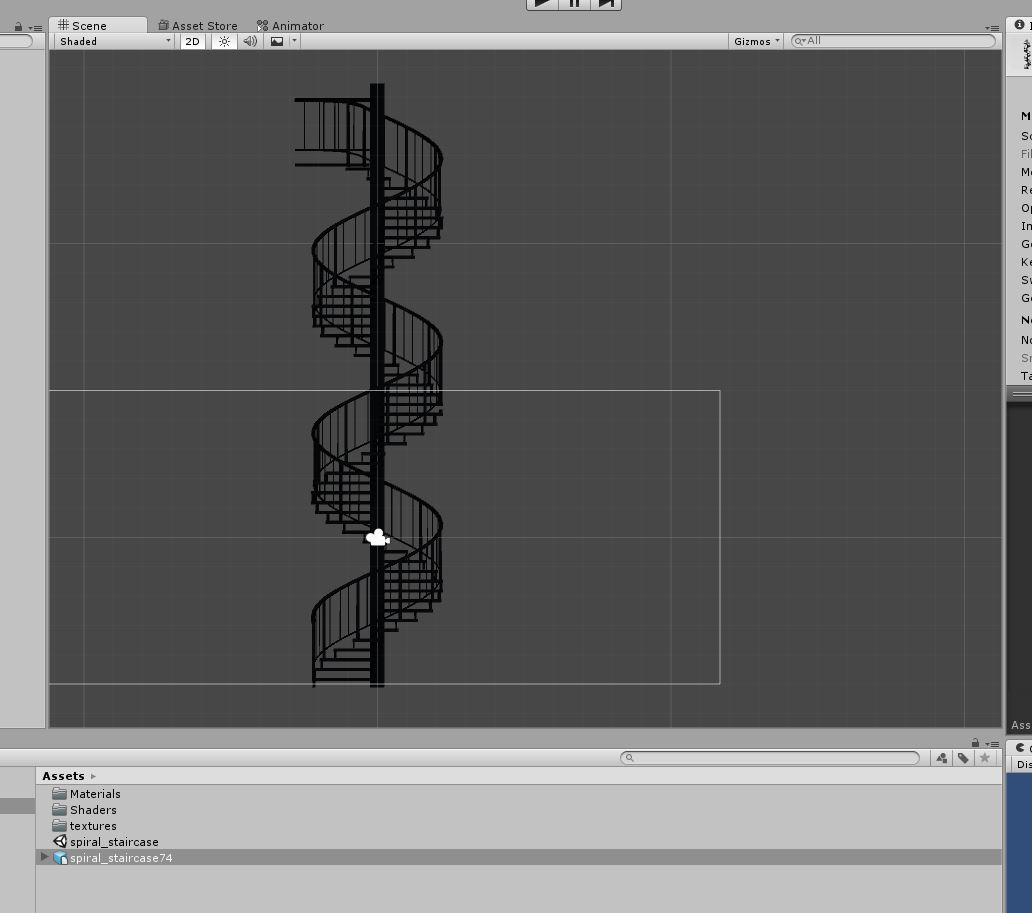Expand the spiral_staircase74 asset
This screenshot has height=913, width=1032.
[44, 858]
